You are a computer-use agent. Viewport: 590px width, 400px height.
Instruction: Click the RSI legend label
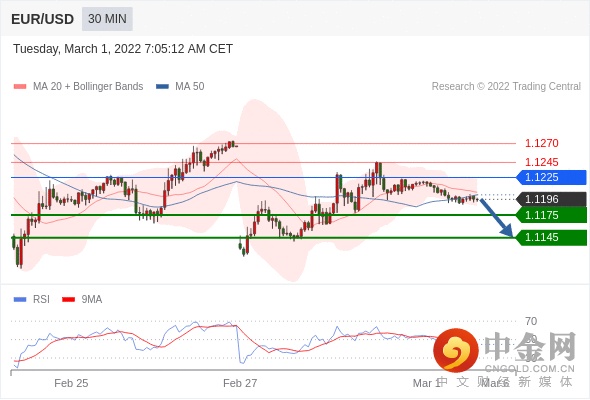[x=41, y=300]
